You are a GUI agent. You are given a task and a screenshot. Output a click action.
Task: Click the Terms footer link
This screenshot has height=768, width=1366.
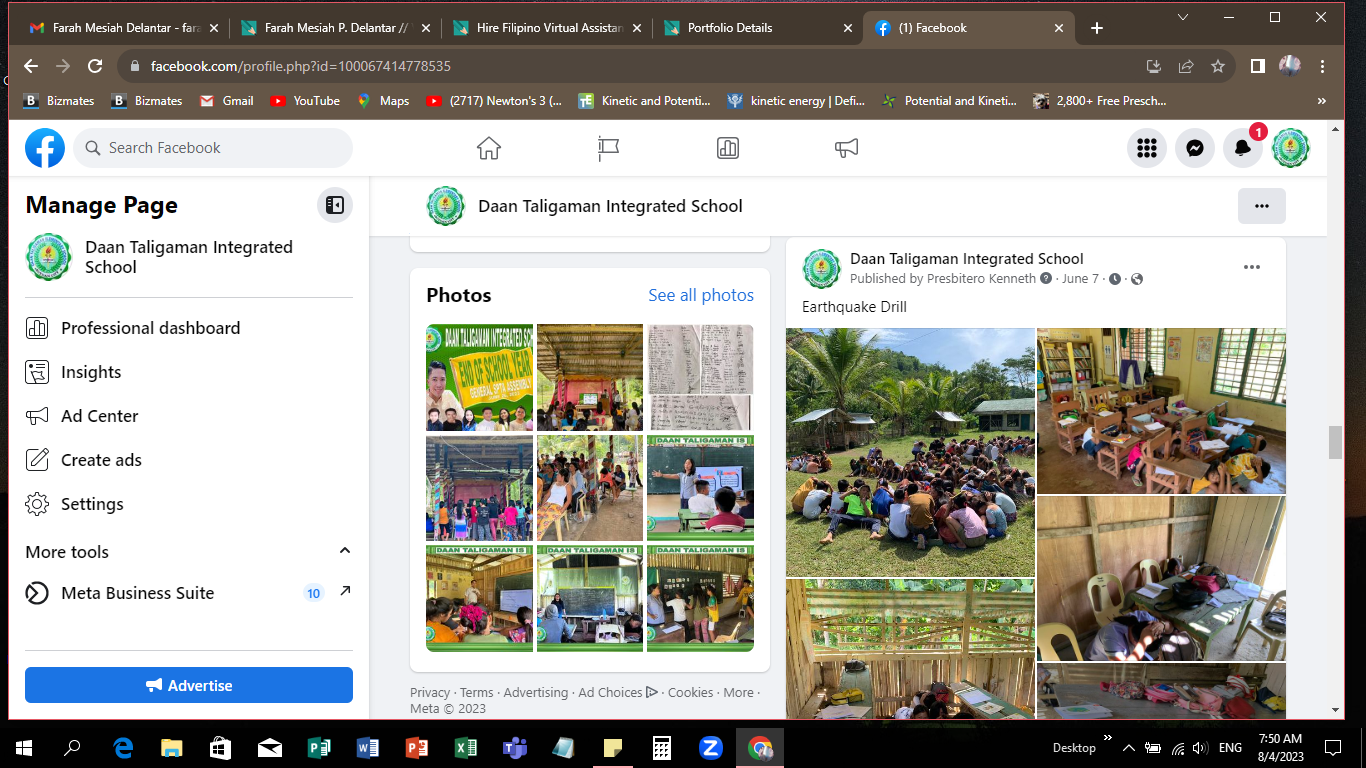[477, 692]
